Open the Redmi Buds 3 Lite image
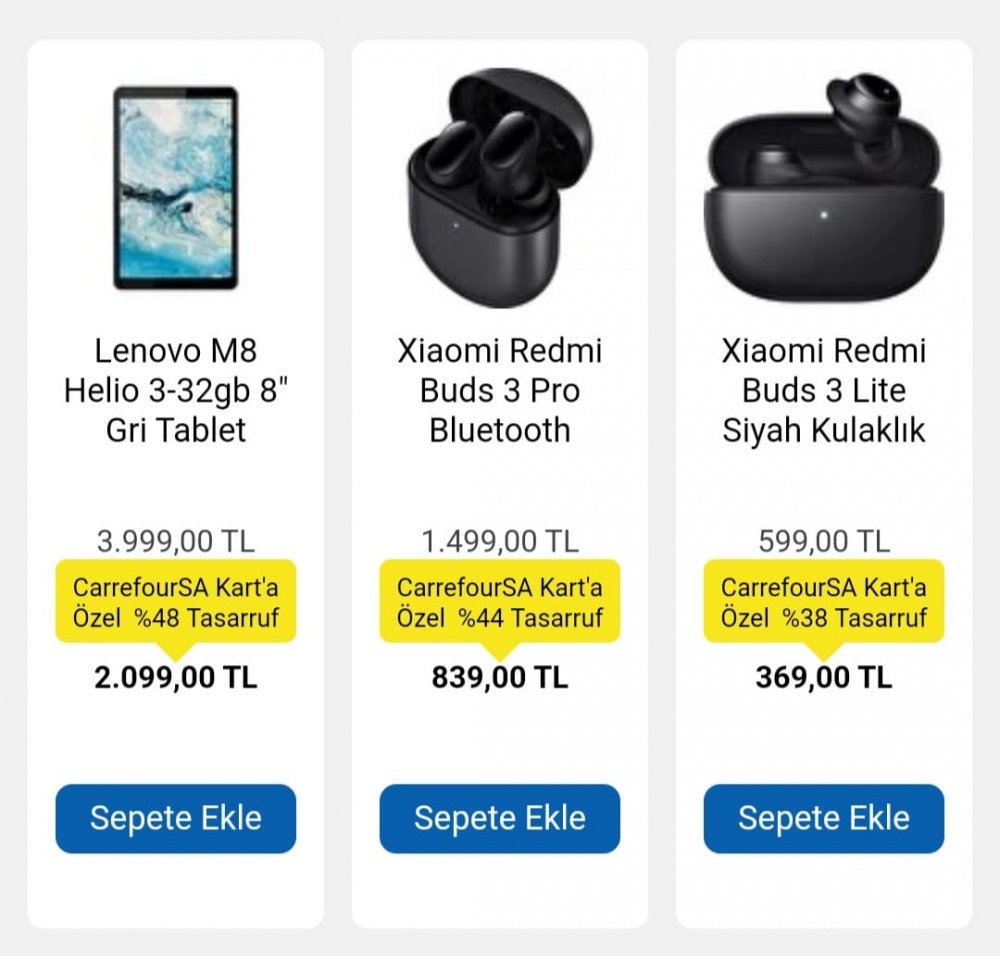This screenshot has width=1000, height=956. click(823, 188)
